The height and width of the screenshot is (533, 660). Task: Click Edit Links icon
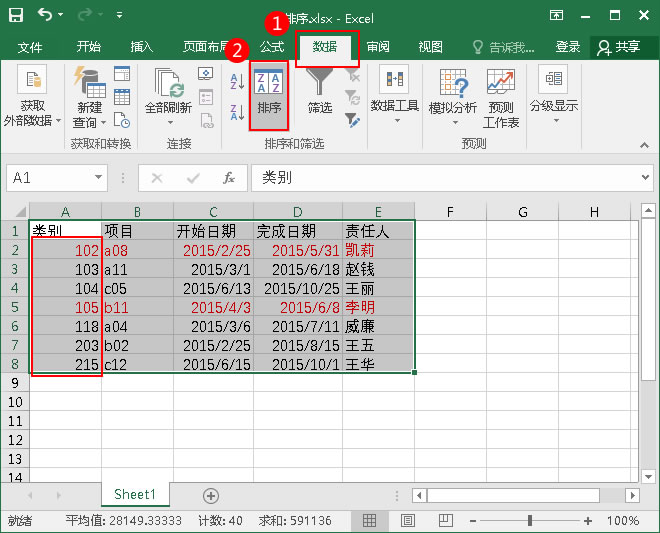(207, 120)
